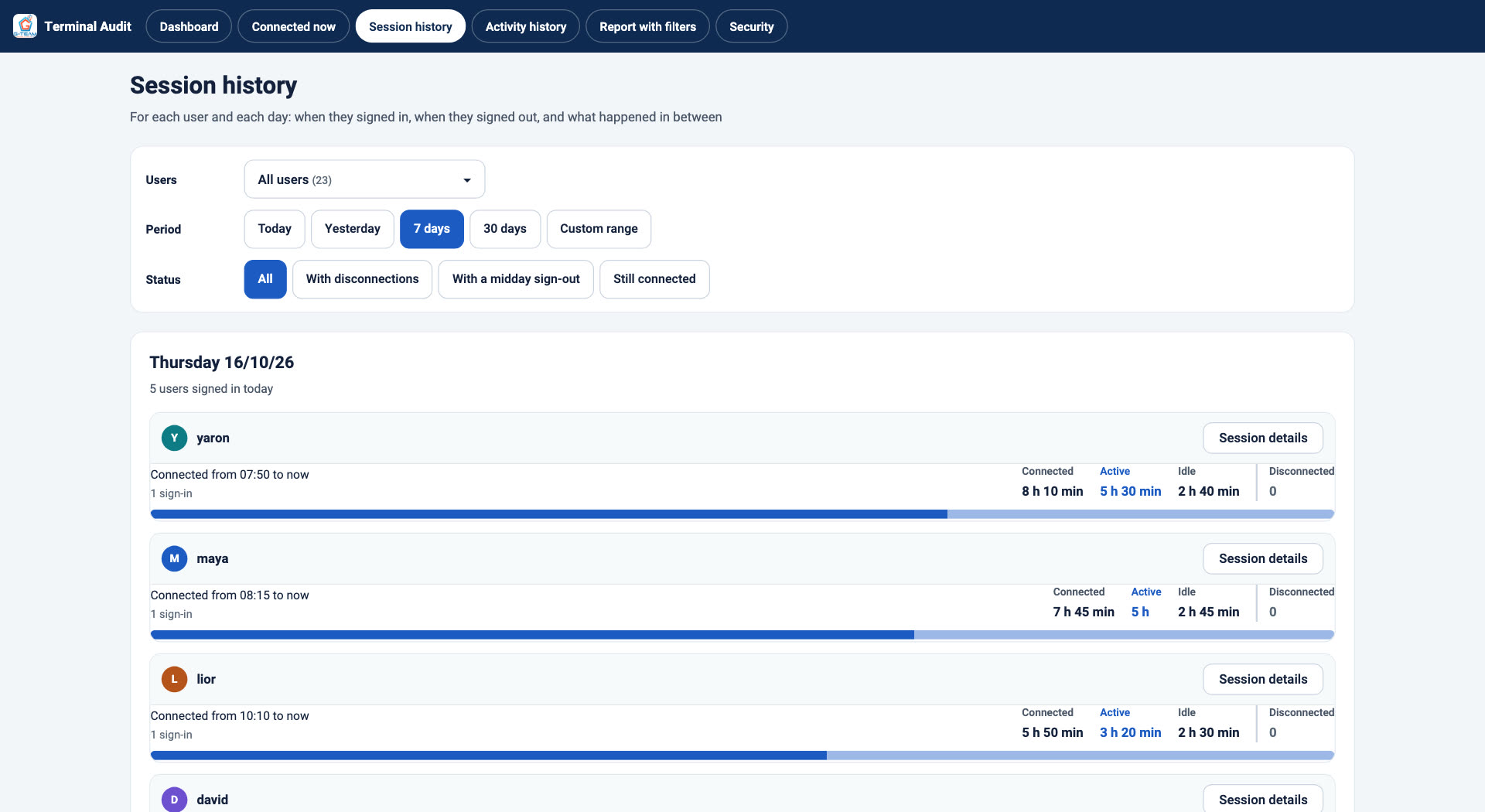Open the All users dropdown
This screenshot has height=812, width=1485.
point(364,179)
